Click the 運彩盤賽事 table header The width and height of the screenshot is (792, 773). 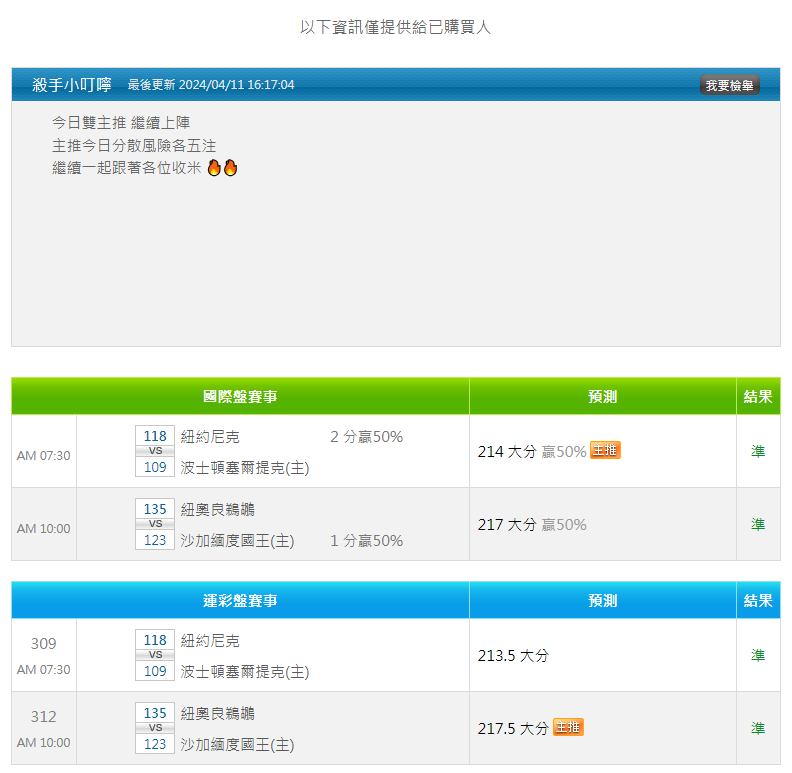pyautogui.click(x=240, y=601)
